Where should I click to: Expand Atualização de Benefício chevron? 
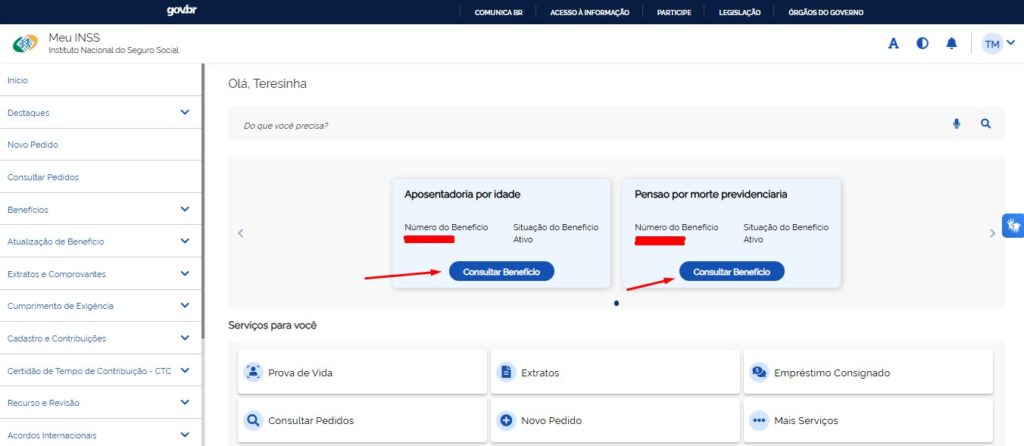tap(185, 241)
